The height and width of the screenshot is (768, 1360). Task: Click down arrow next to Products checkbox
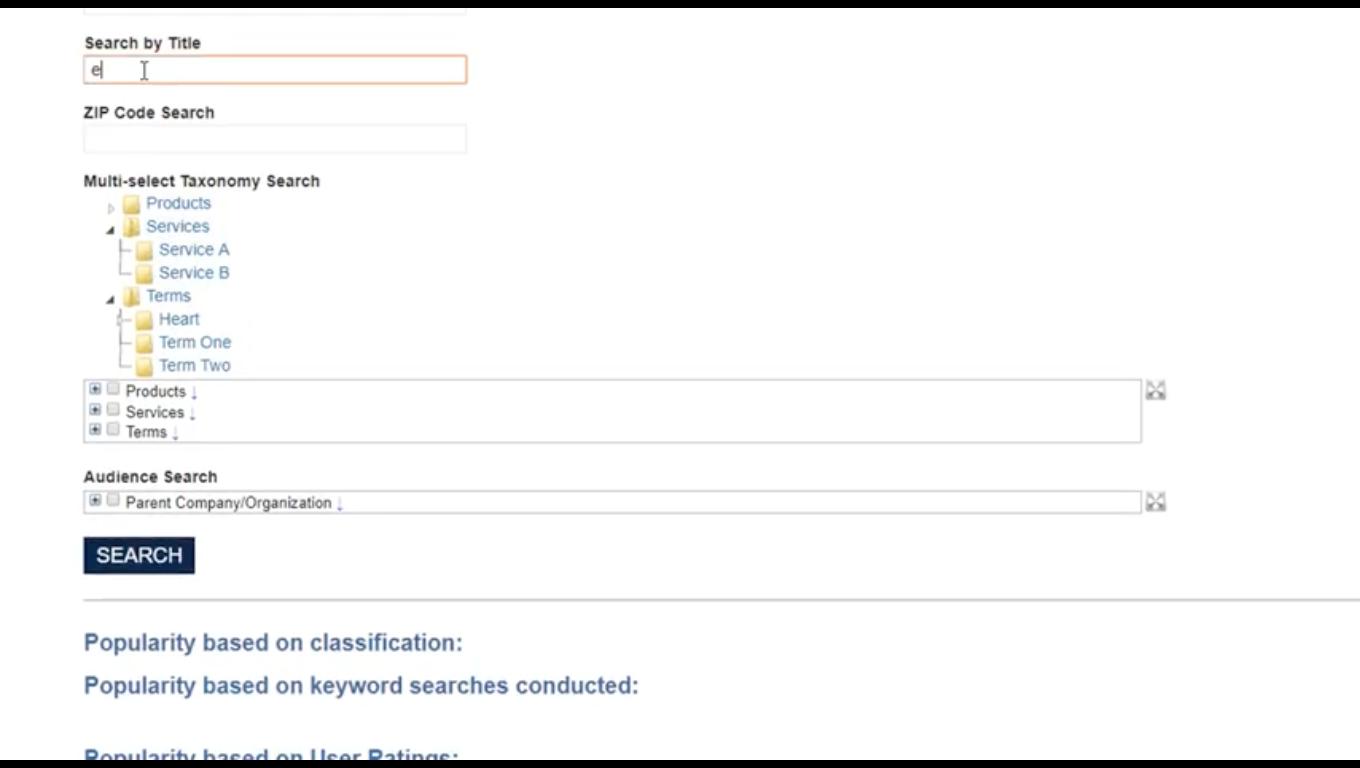click(x=194, y=392)
